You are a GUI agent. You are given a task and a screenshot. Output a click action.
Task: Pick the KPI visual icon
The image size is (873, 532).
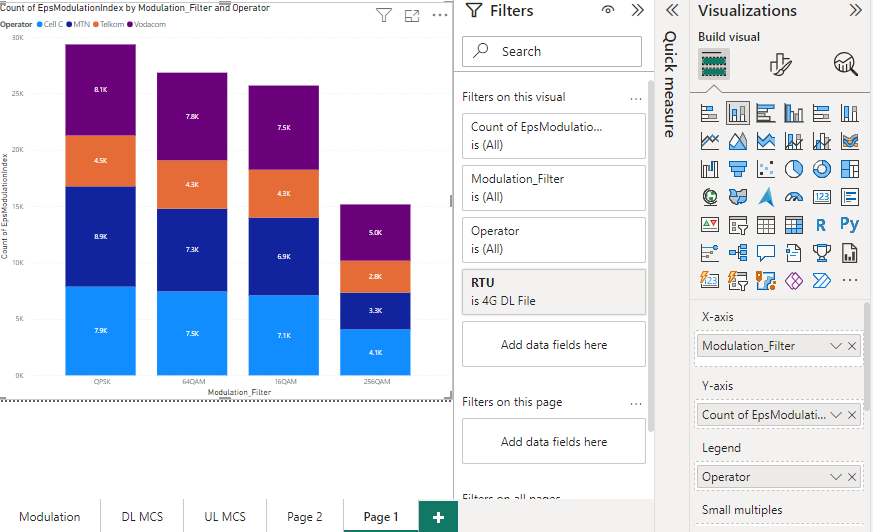pos(709,225)
